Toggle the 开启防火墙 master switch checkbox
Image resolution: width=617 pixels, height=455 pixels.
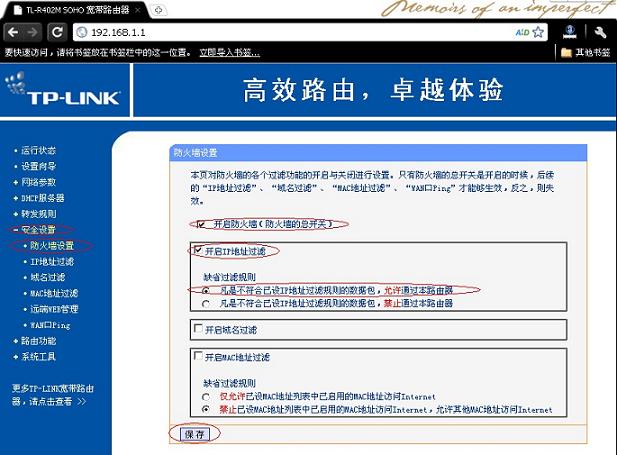pyautogui.click(x=201, y=224)
